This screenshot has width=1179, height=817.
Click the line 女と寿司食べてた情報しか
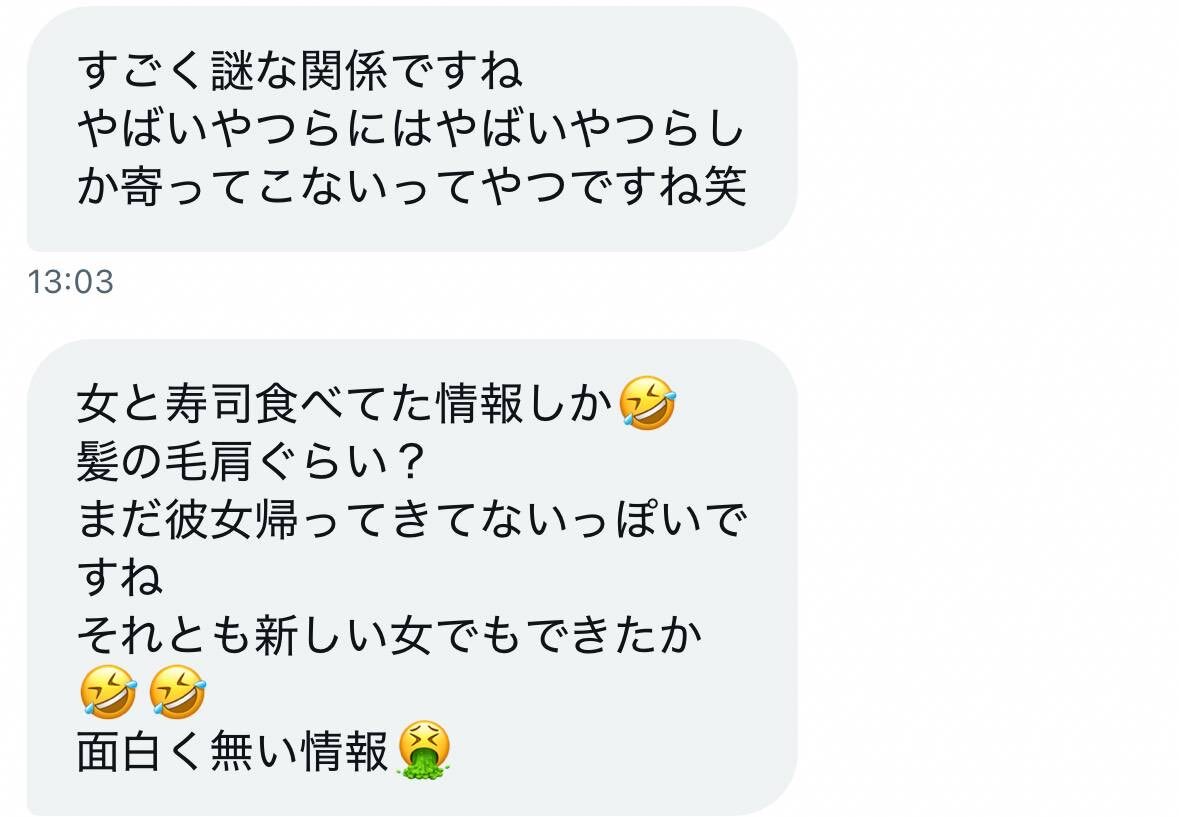click(345, 404)
